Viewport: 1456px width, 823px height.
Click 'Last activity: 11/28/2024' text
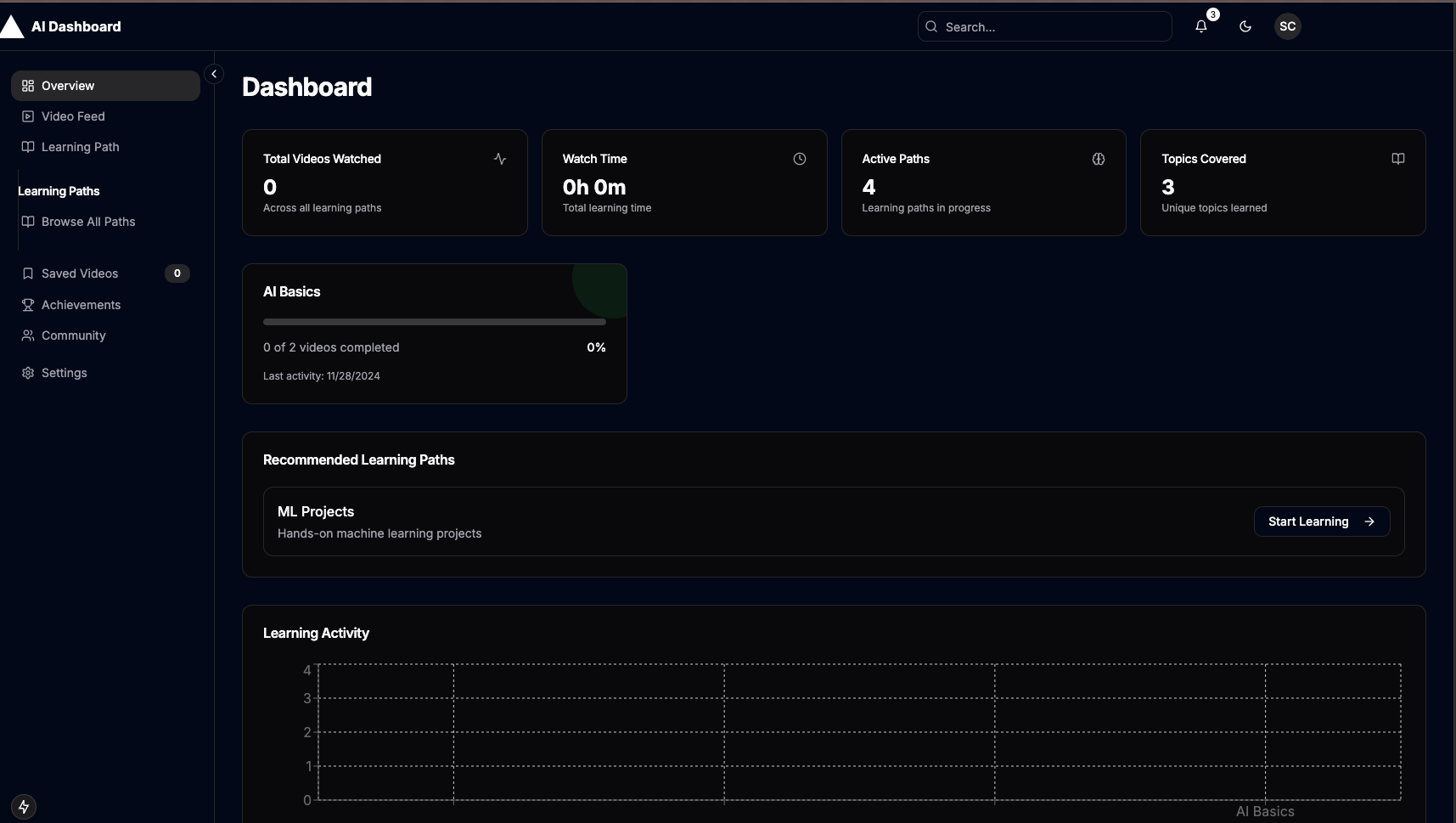(x=322, y=376)
